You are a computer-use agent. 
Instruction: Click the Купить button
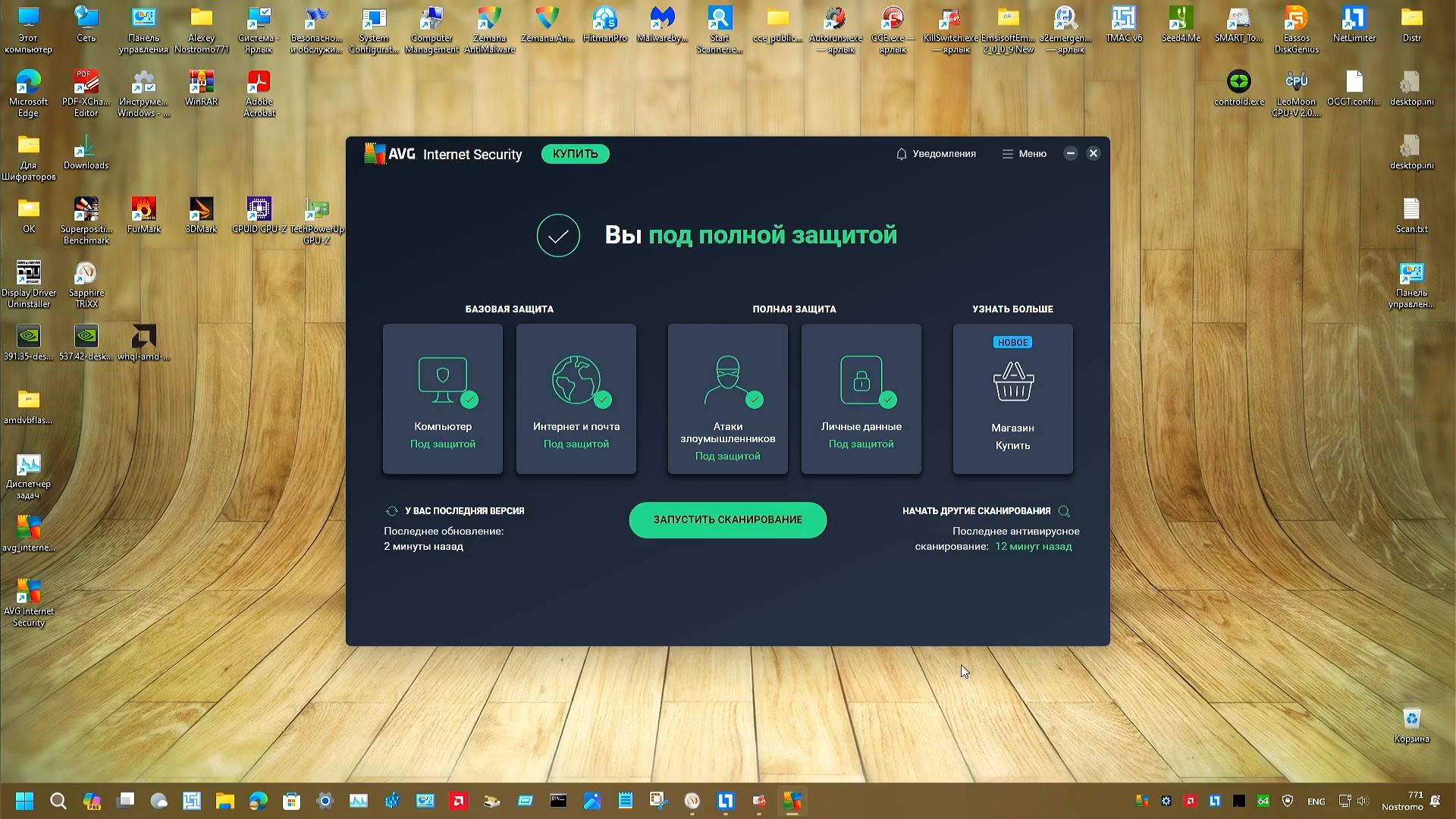[x=575, y=153]
